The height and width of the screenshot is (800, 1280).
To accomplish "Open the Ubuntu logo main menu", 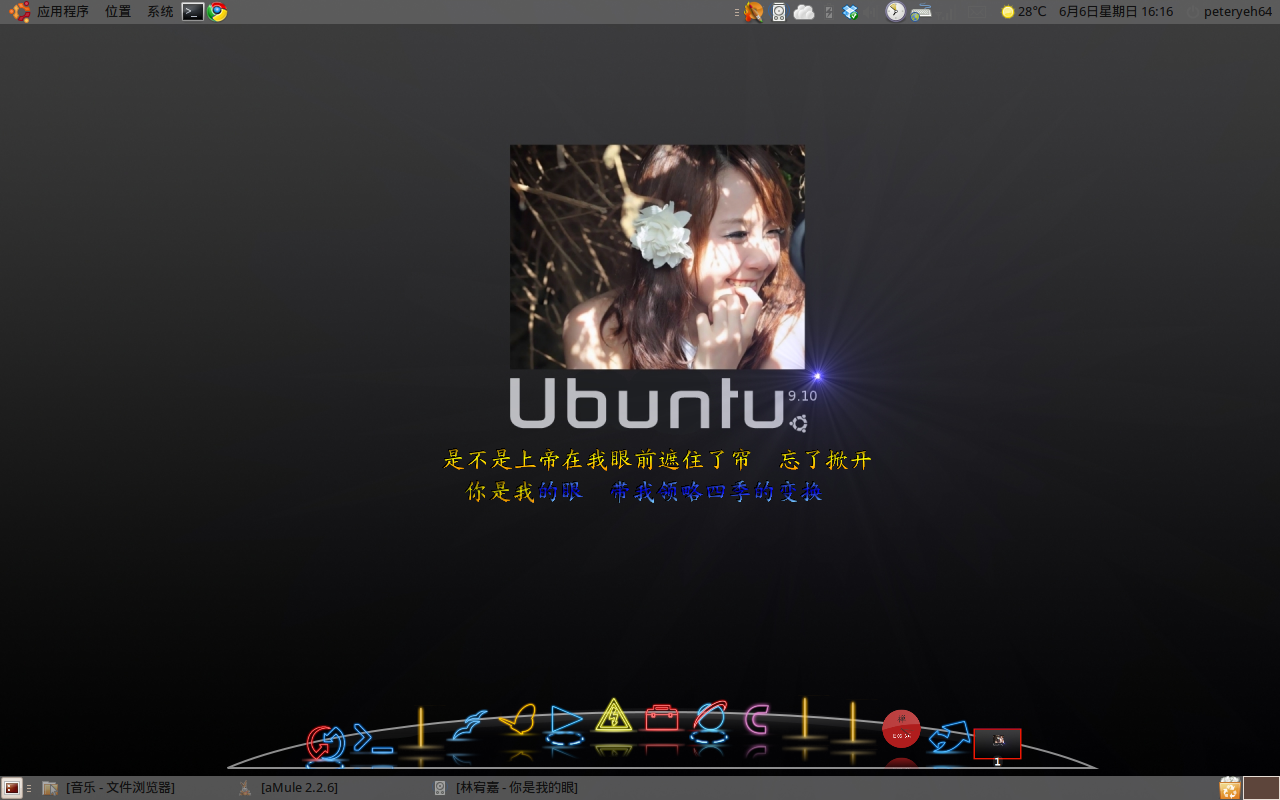I will (20, 12).
